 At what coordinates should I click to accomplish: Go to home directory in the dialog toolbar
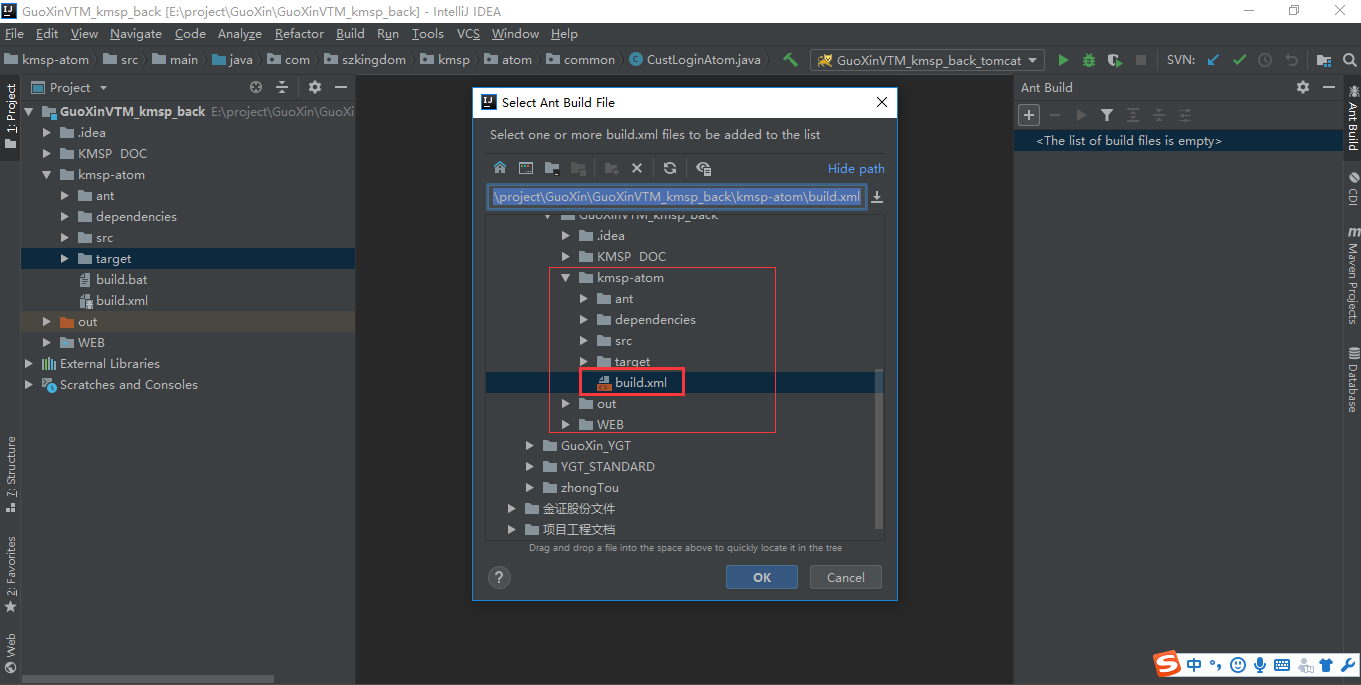point(500,168)
